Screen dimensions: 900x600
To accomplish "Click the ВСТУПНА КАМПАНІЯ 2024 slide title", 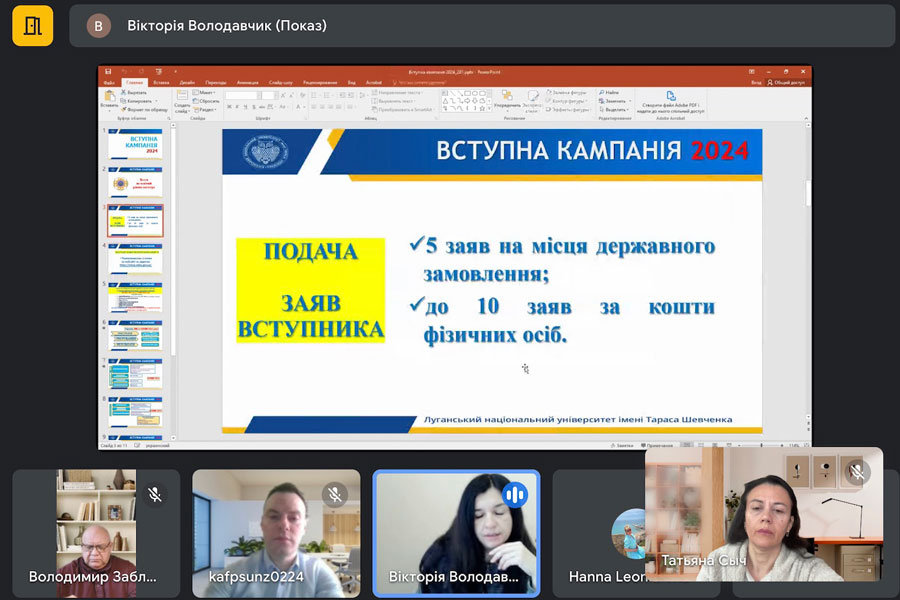I will point(592,150).
